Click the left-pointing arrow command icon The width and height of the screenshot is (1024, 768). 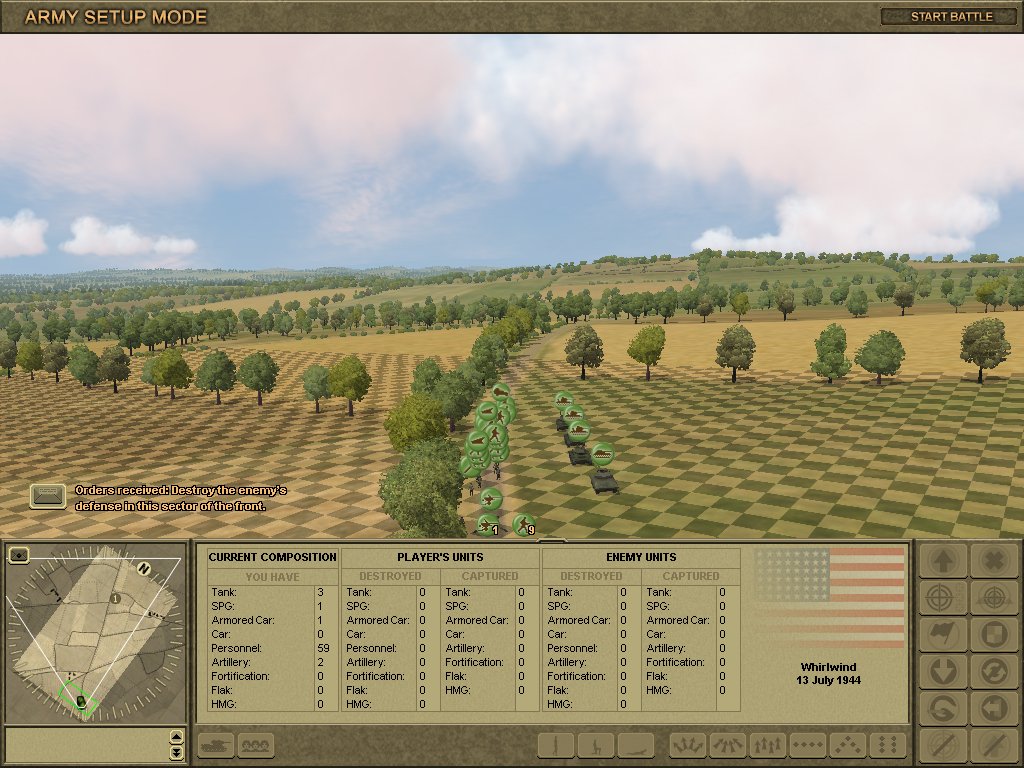(x=993, y=706)
